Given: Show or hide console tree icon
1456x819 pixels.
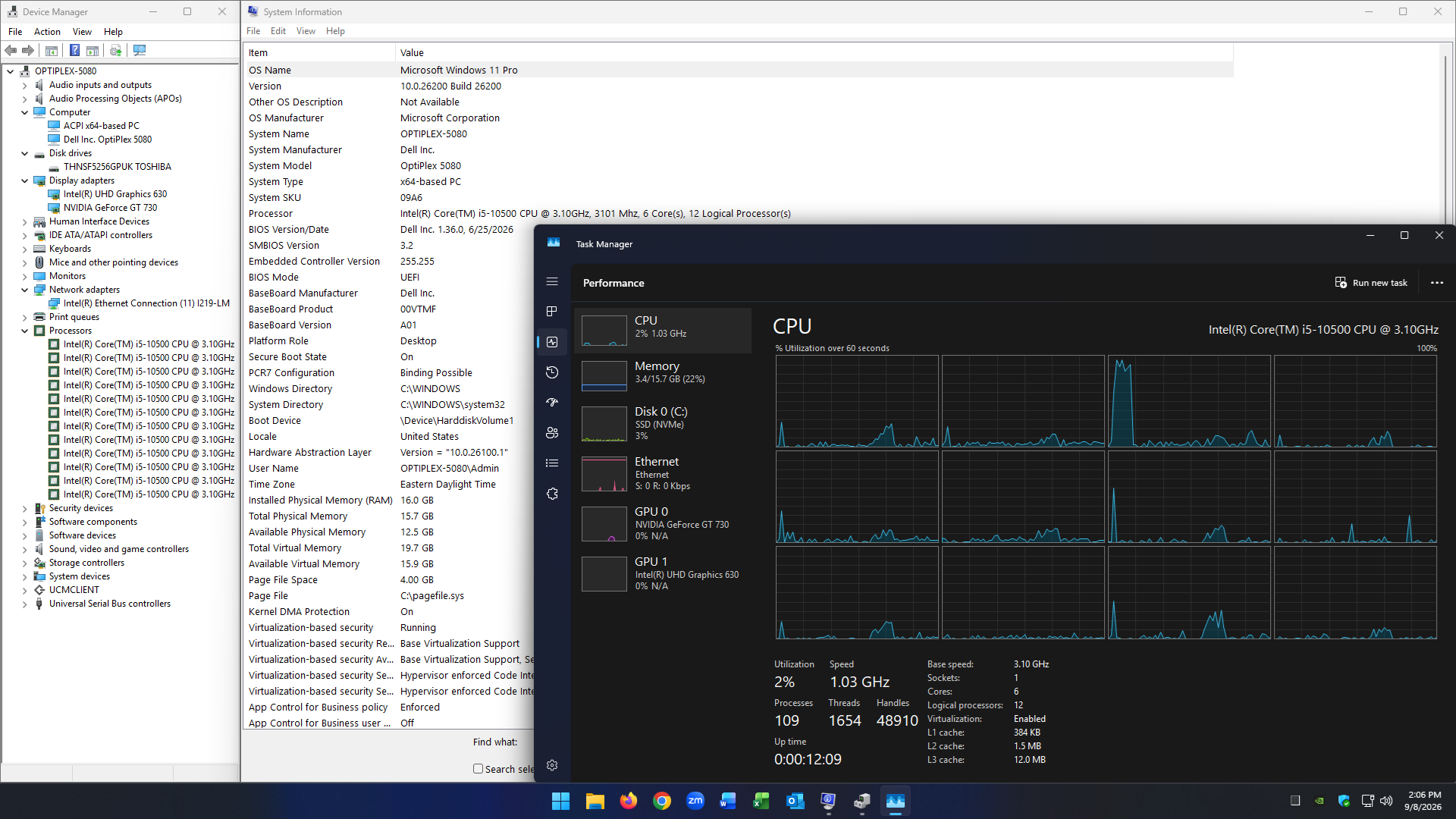Looking at the screenshot, I should point(52,50).
